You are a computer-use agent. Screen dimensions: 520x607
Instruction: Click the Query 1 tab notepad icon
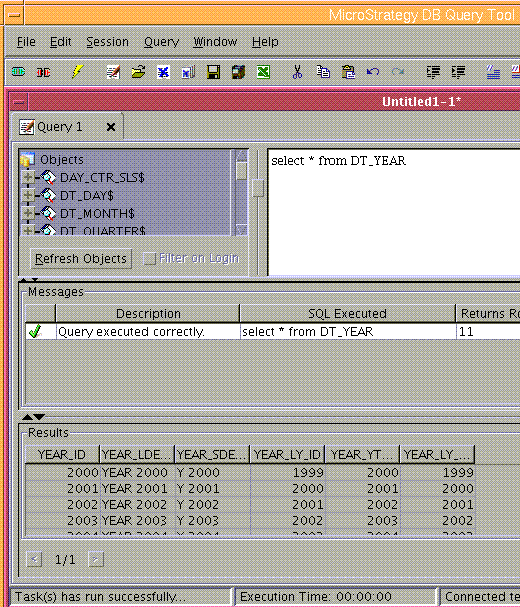(x=27, y=127)
